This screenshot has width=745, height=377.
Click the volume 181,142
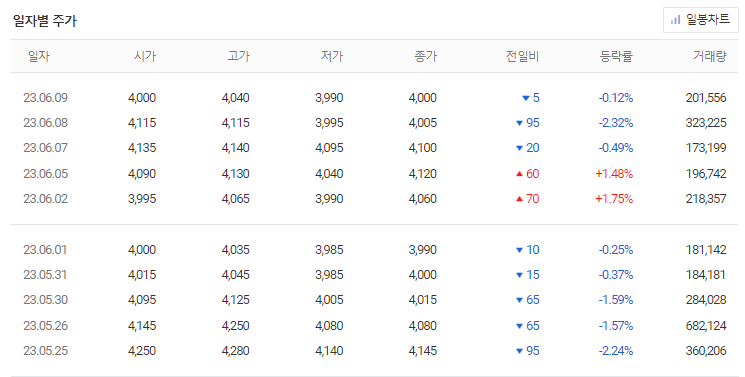(x=706, y=250)
